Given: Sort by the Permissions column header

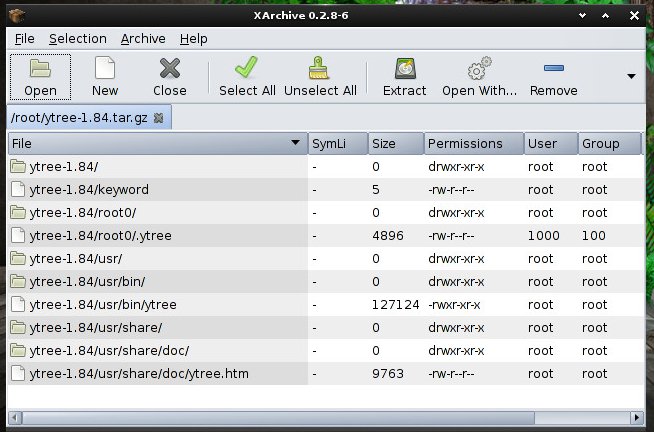Looking at the screenshot, I should 474,143.
